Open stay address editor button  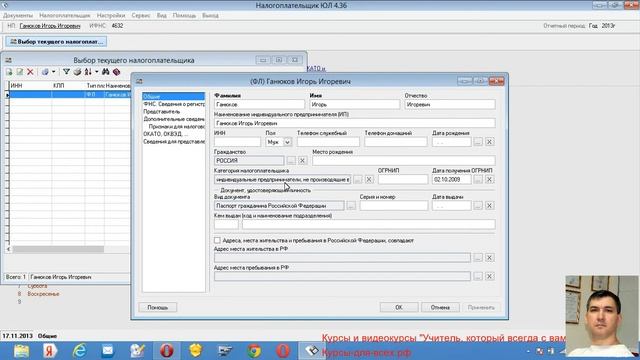click(478, 276)
